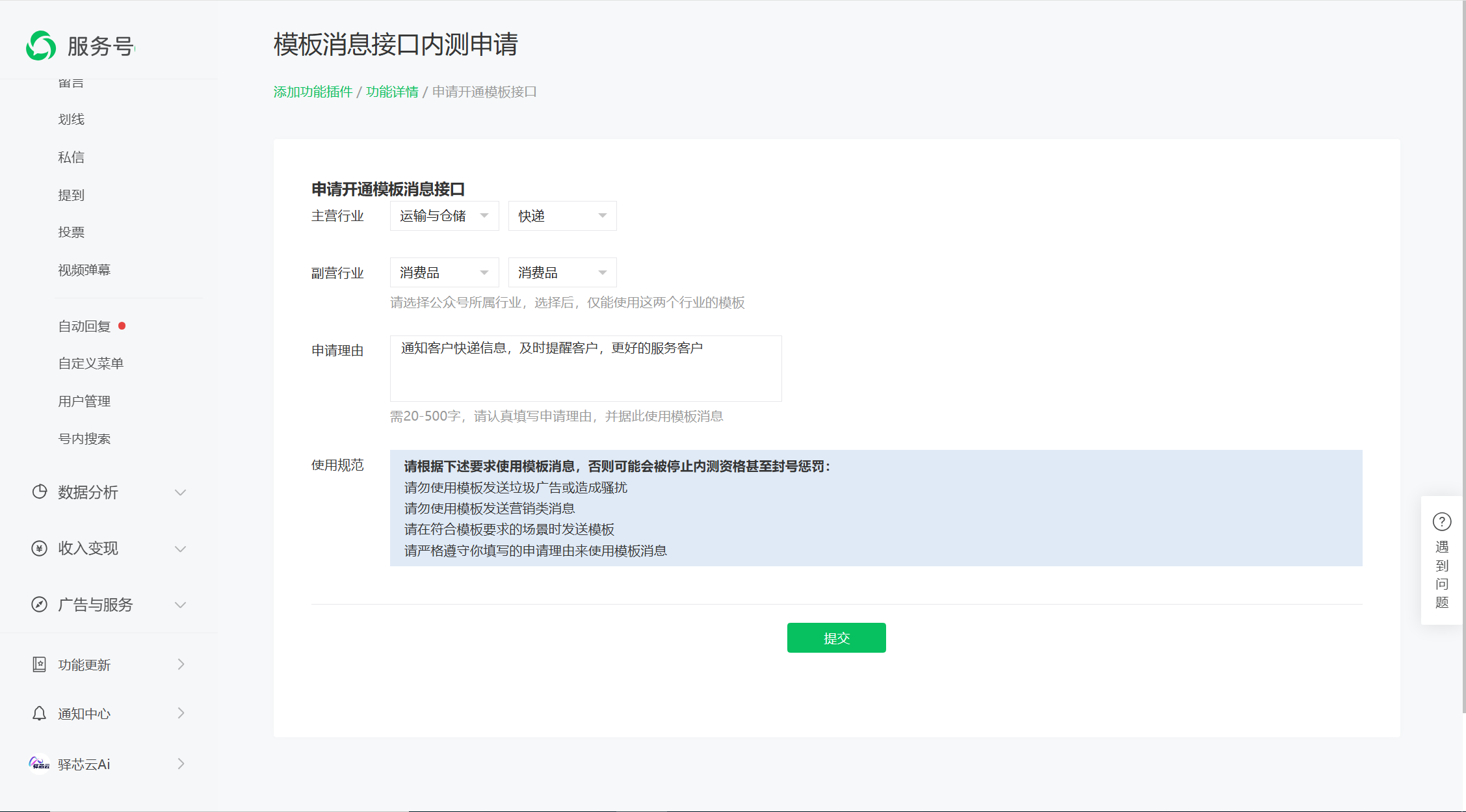This screenshot has width=1466, height=812.
Task: Click the question mark help icon
Action: [x=1441, y=521]
